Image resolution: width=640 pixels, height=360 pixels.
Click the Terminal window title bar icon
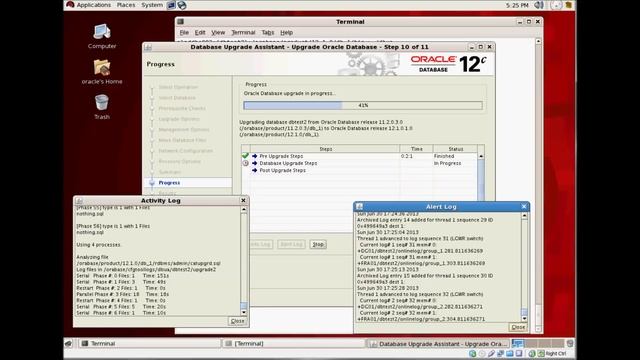click(x=181, y=22)
